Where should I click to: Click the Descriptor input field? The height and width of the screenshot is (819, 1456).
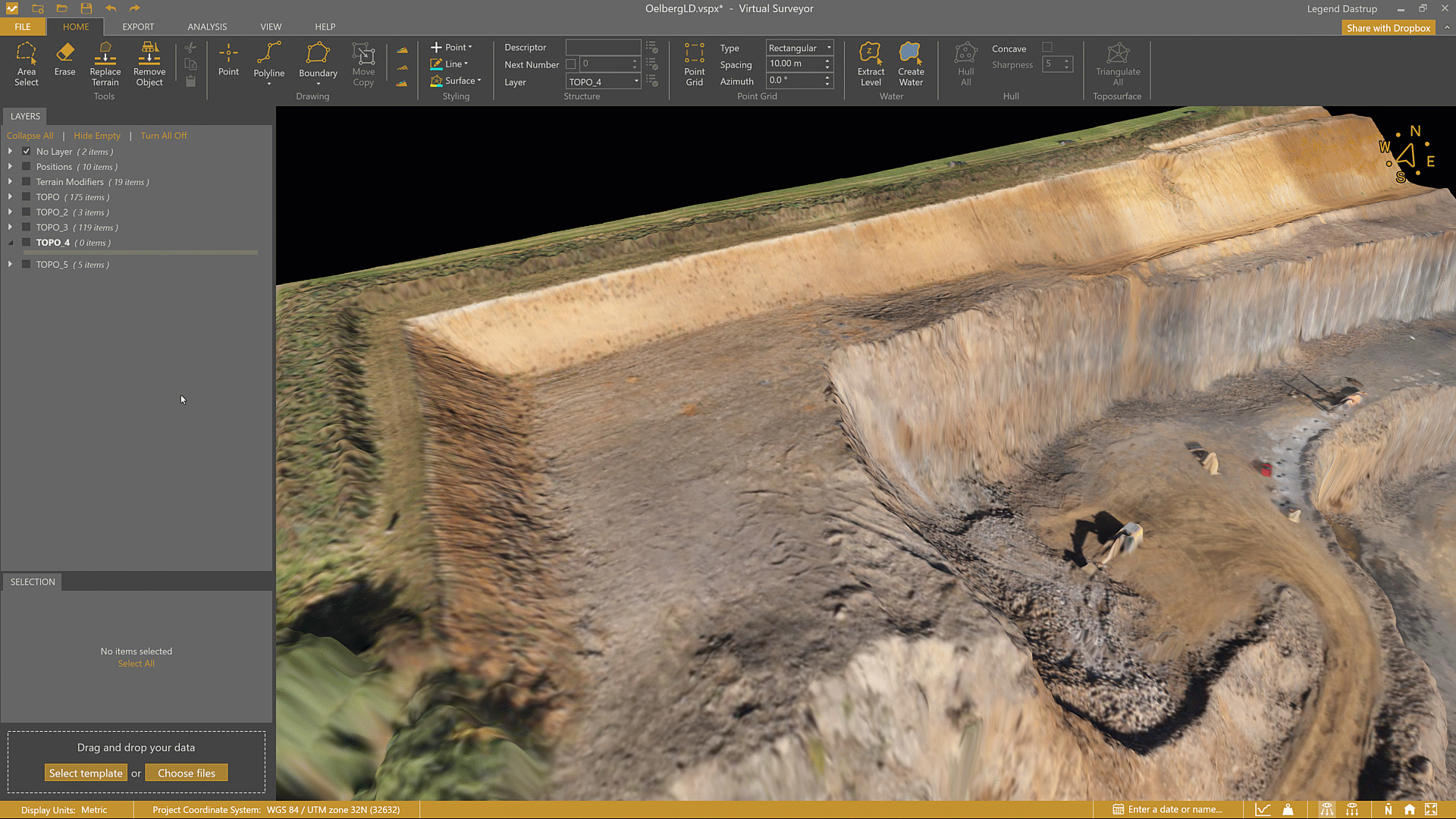pyautogui.click(x=603, y=48)
